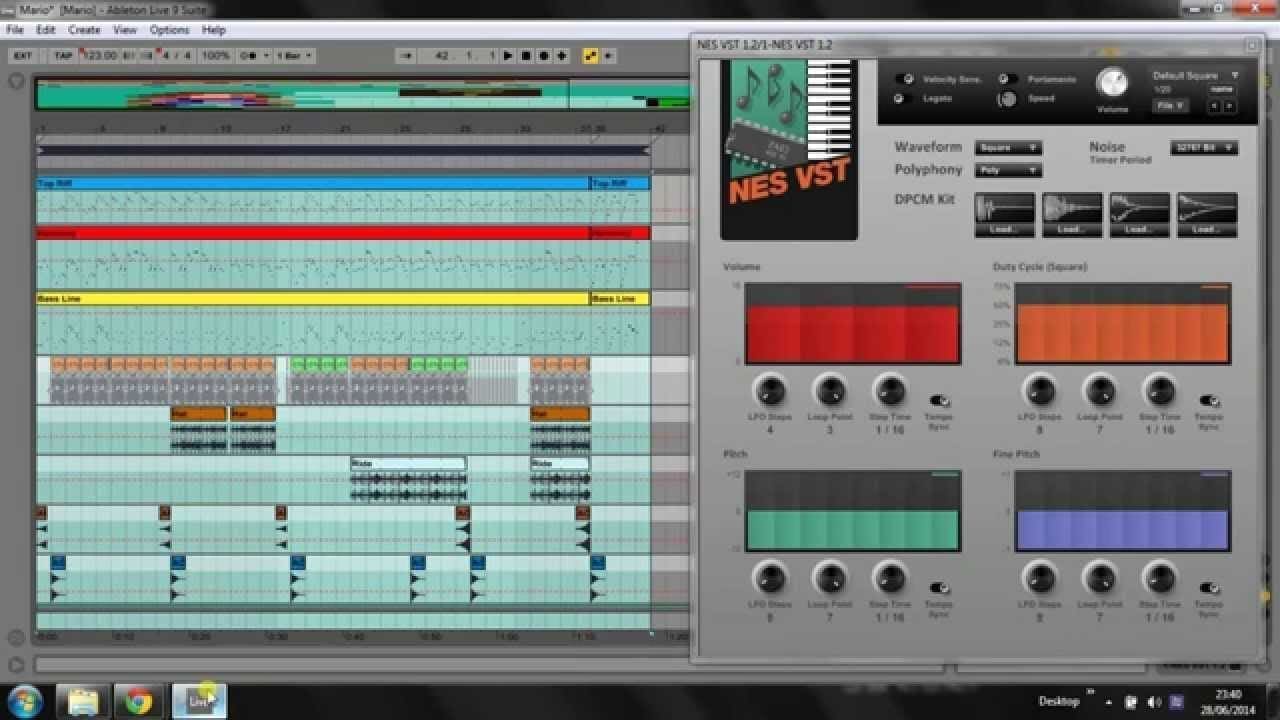Viewport: 1280px width, 720px height.
Task: Click the Pitch section Step Time knob
Action: click(889, 577)
